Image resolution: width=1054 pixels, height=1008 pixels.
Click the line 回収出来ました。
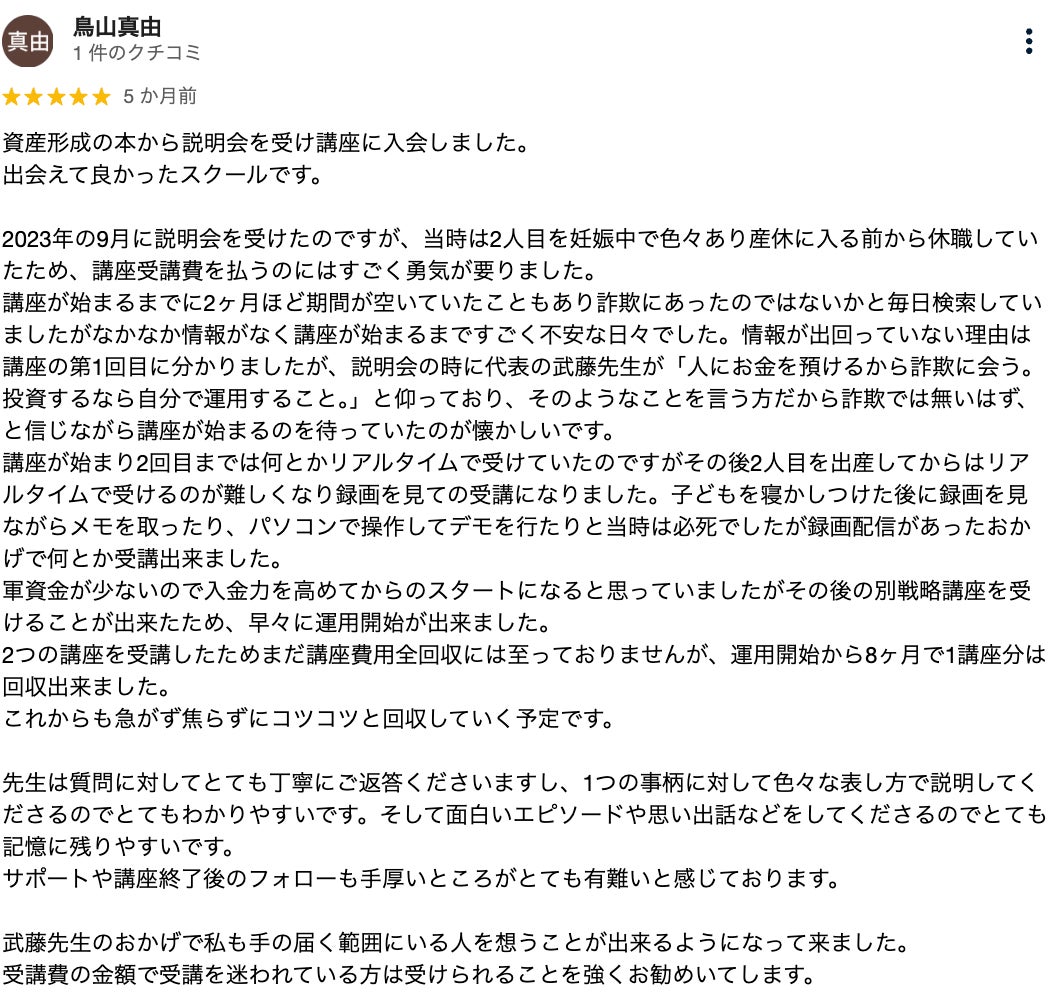pos(87,687)
